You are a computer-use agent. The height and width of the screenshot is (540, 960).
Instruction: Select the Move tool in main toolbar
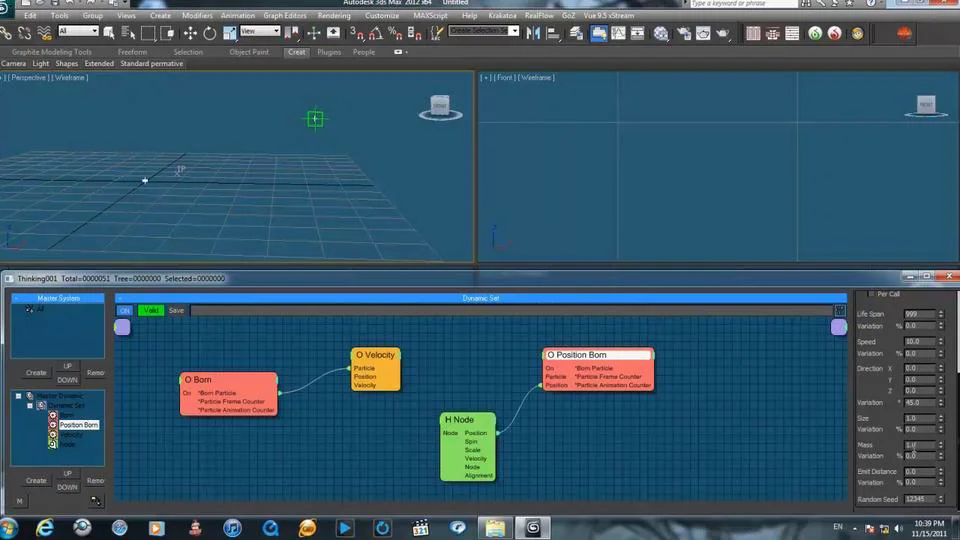point(189,33)
